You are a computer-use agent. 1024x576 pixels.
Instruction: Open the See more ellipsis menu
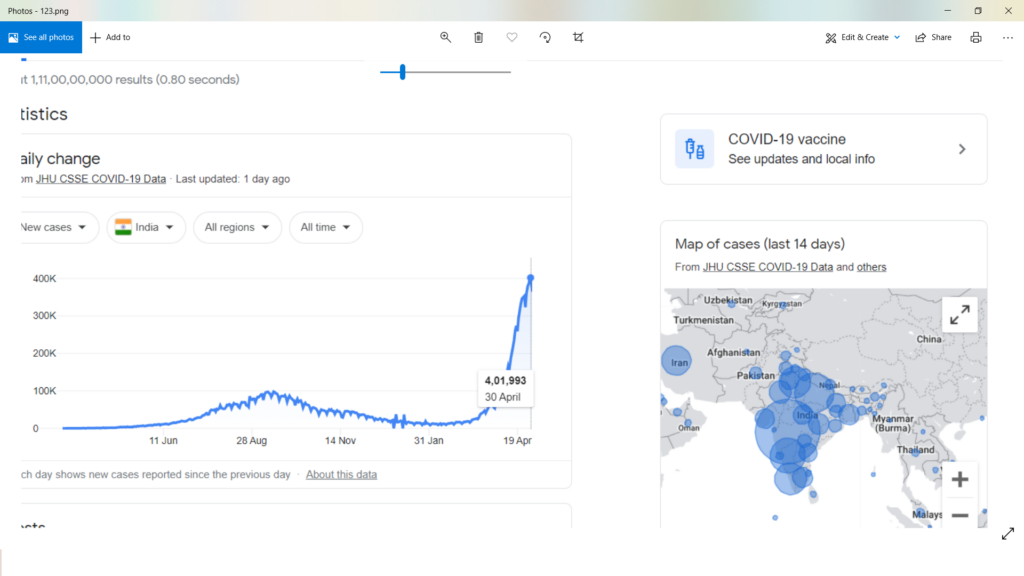click(x=1008, y=37)
